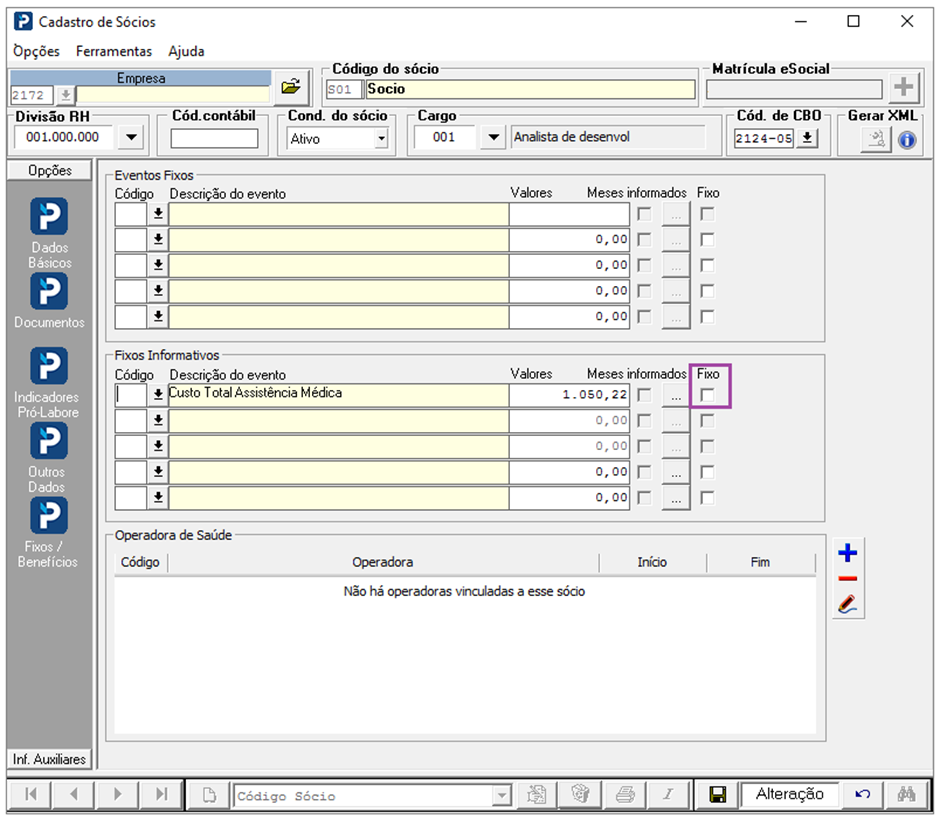Go to previous record arrow
The image size is (940, 819).
point(74,794)
